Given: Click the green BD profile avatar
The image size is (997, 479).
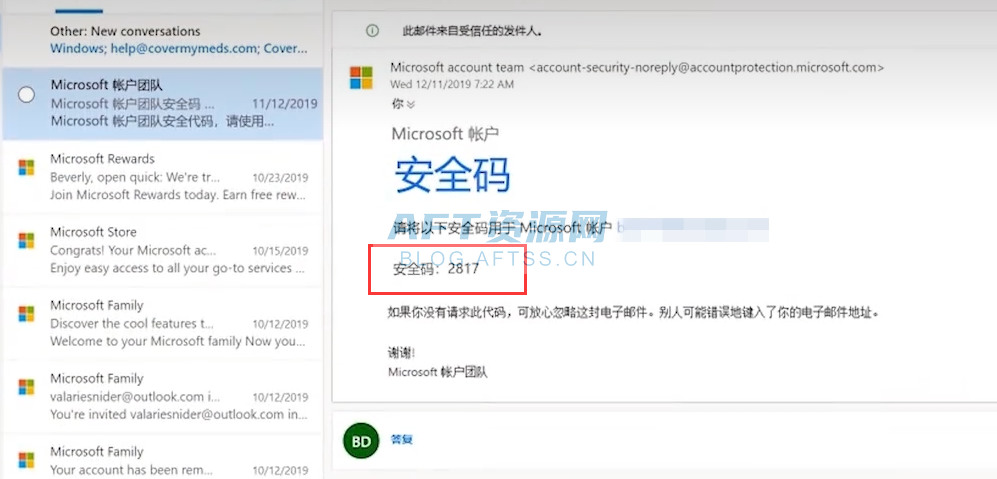Looking at the screenshot, I should coord(361,441).
